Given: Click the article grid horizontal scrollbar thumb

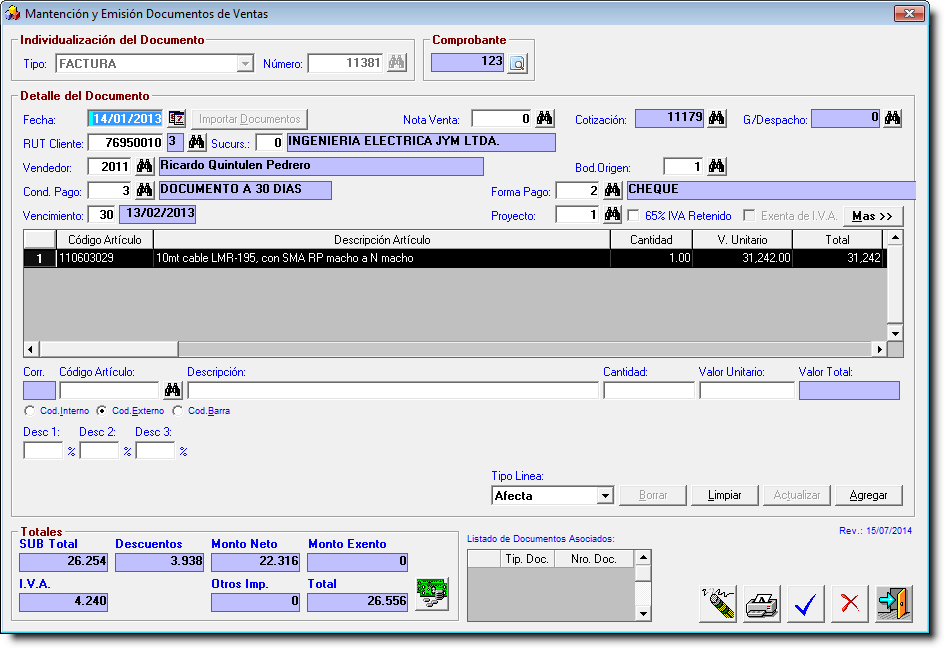Looking at the screenshot, I should click(x=109, y=349).
